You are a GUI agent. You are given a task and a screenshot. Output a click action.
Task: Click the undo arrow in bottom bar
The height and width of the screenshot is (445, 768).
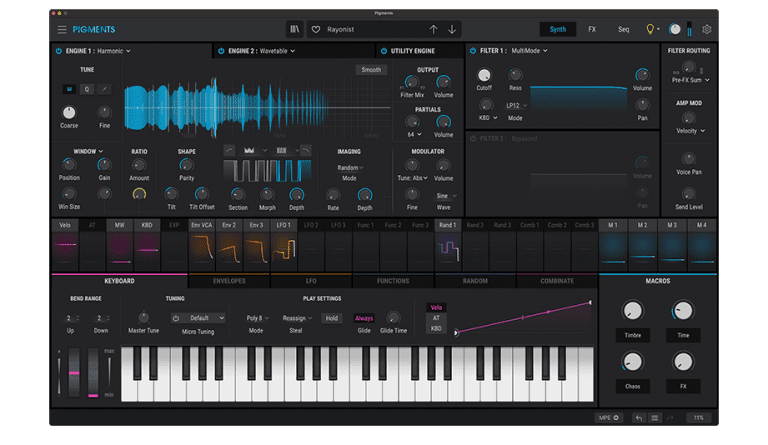pos(638,417)
